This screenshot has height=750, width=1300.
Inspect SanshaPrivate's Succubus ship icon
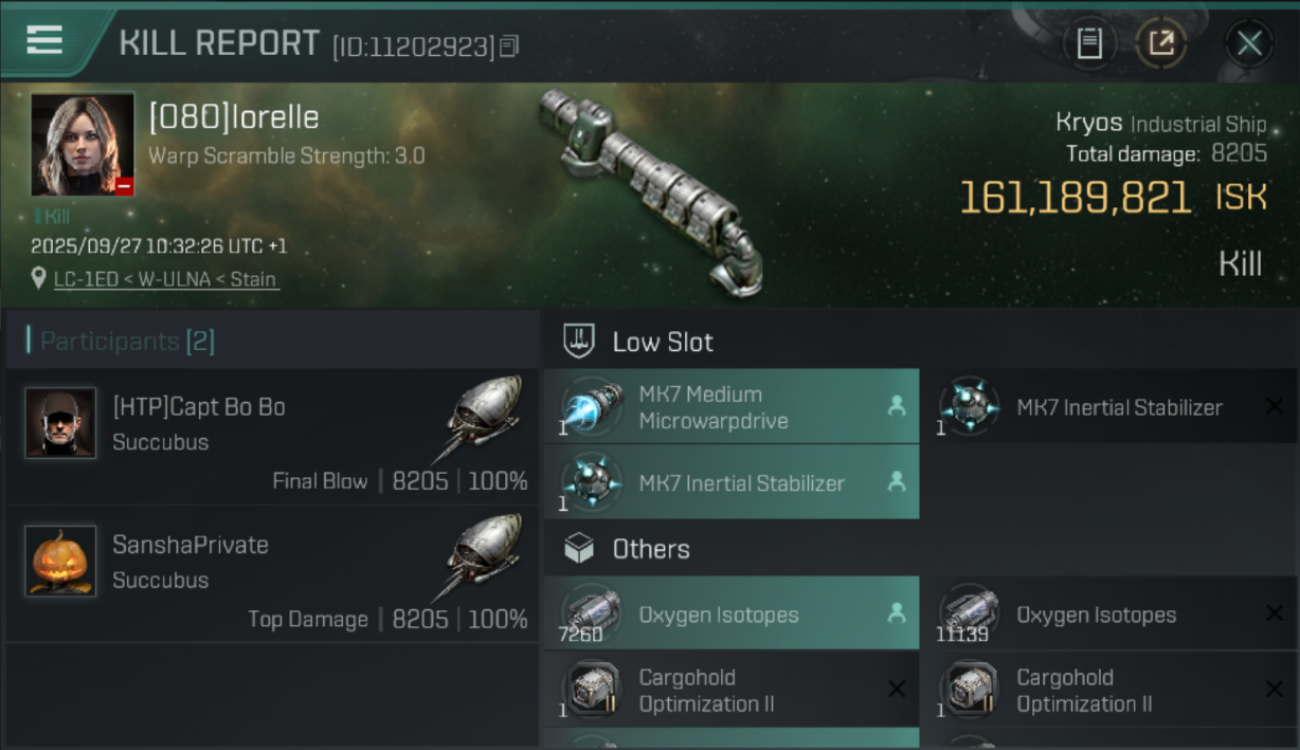485,550
